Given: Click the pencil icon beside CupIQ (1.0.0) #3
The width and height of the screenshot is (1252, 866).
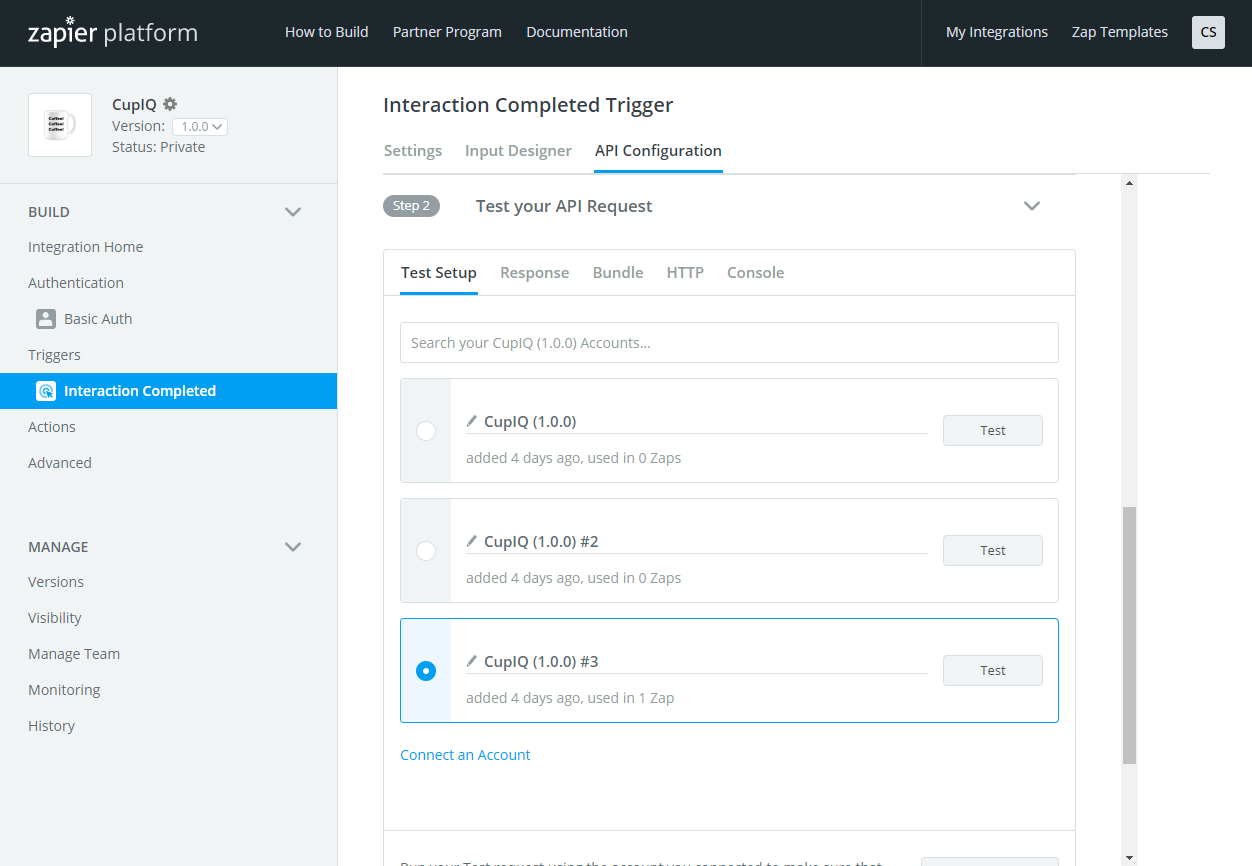Looking at the screenshot, I should click(472, 661).
